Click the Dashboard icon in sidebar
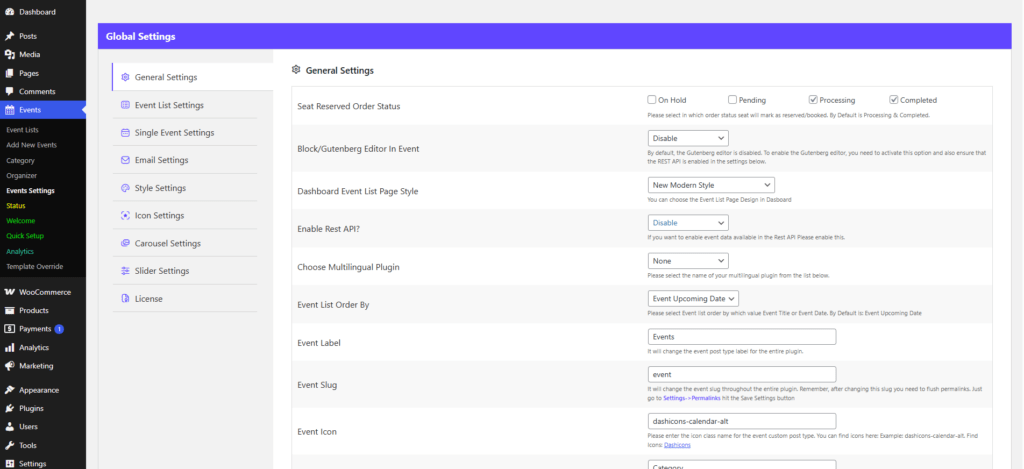 point(9,12)
